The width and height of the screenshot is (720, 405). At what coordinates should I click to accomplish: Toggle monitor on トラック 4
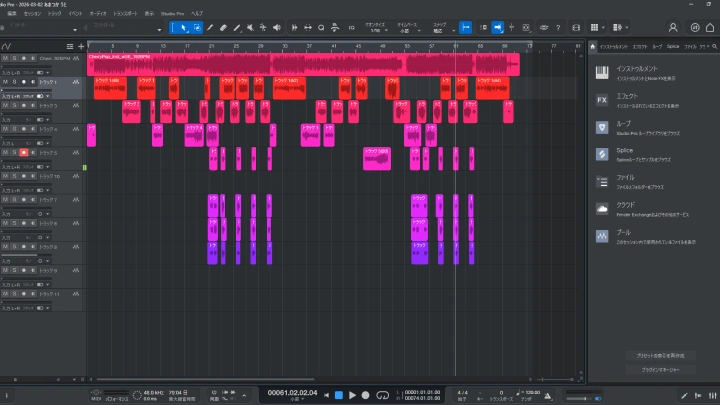33,129
